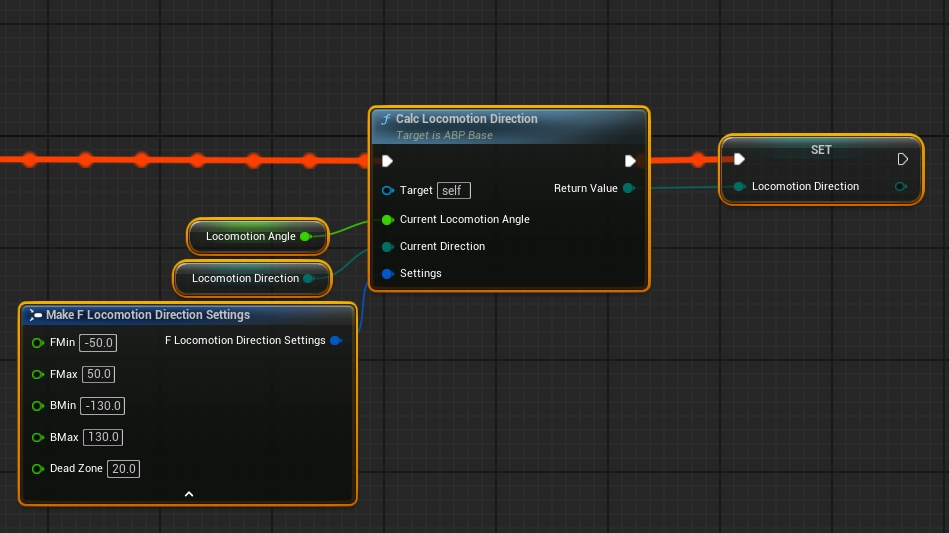Click the Target input pin
Image resolution: width=949 pixels, height=533 pixels.
[387, 191]
